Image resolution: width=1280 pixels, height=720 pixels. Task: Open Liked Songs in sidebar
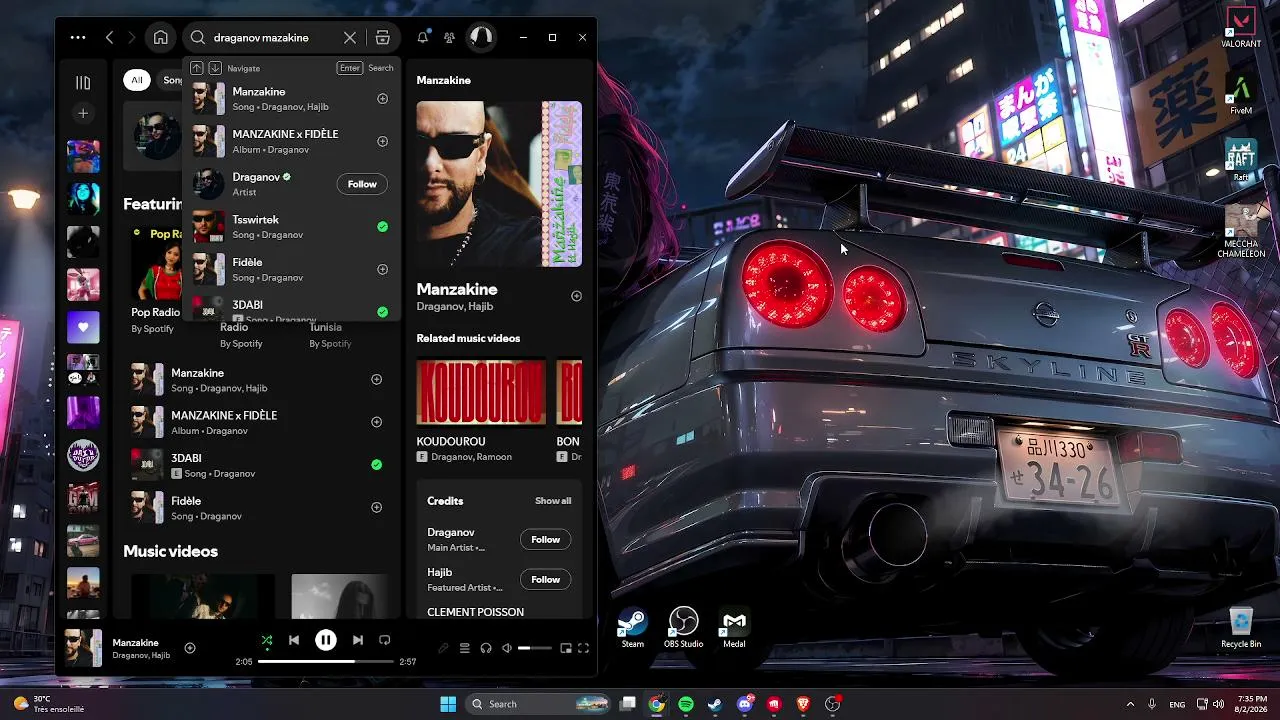pyautogui.click(x=83, y=327)
